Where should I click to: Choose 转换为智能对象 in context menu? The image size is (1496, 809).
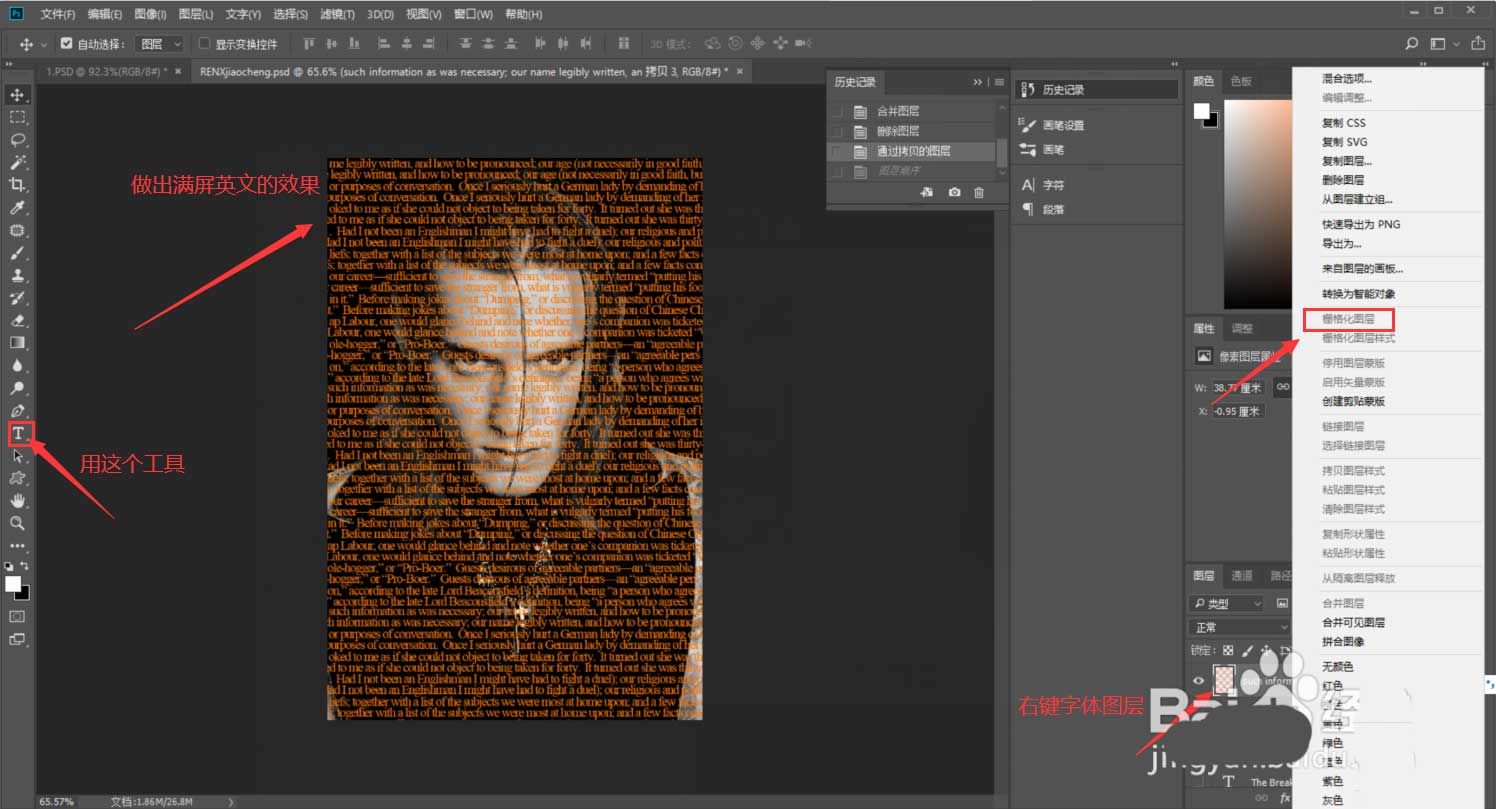[1358, 294]
